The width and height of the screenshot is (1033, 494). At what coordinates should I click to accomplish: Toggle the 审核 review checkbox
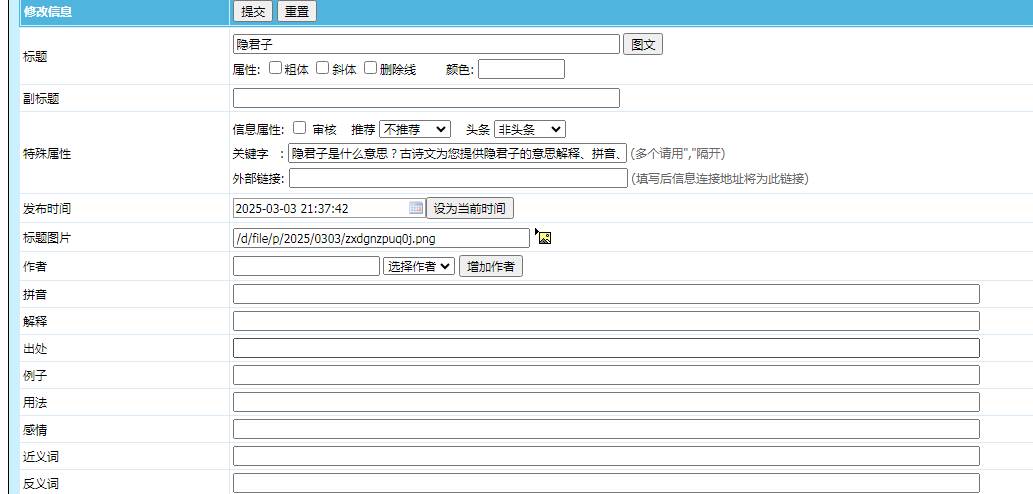click(x=299, y=128)
